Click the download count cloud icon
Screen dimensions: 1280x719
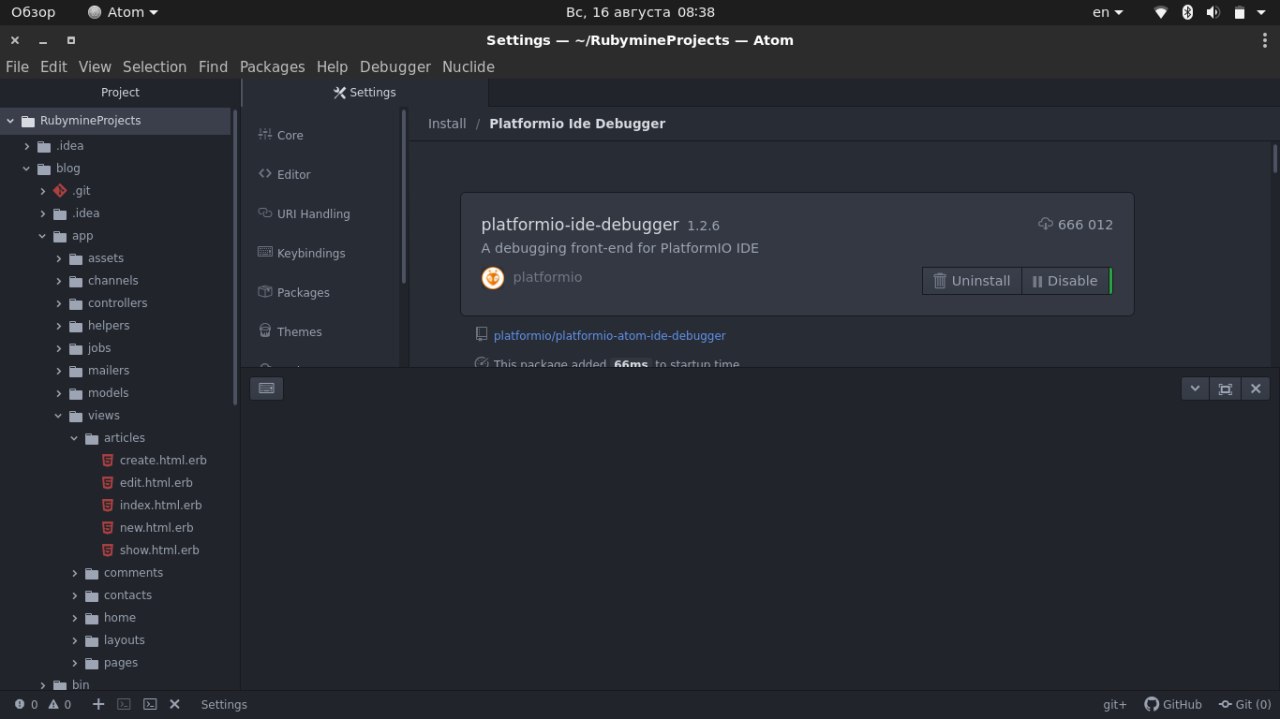pyautogui.click(x=1045, y=224)
